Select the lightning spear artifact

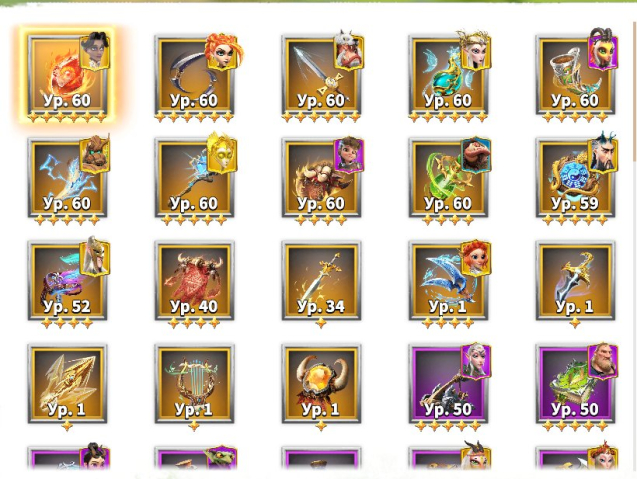[x=67, y=178]
